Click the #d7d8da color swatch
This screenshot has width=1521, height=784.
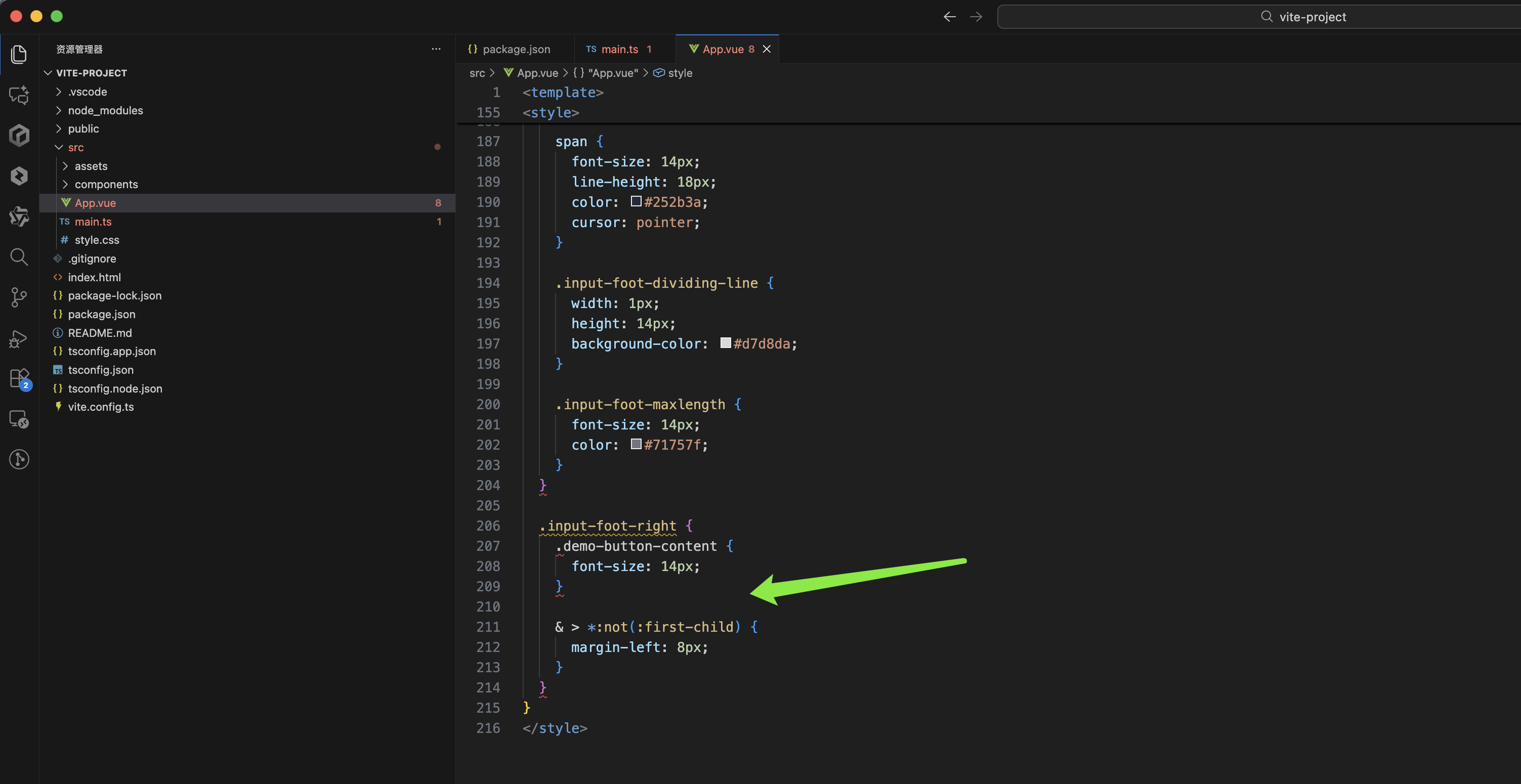coord(726,343)
